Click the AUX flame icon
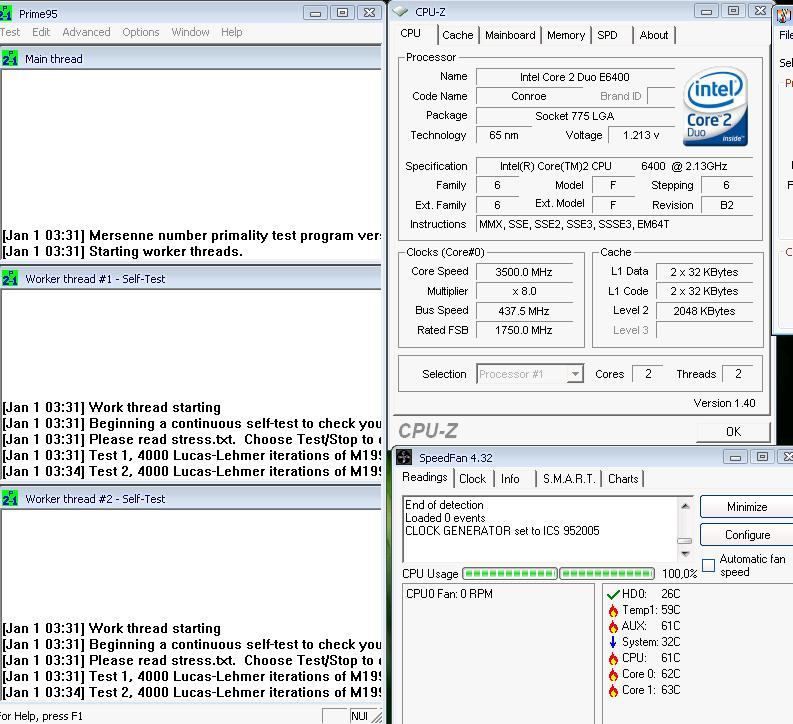 point(613,626)
